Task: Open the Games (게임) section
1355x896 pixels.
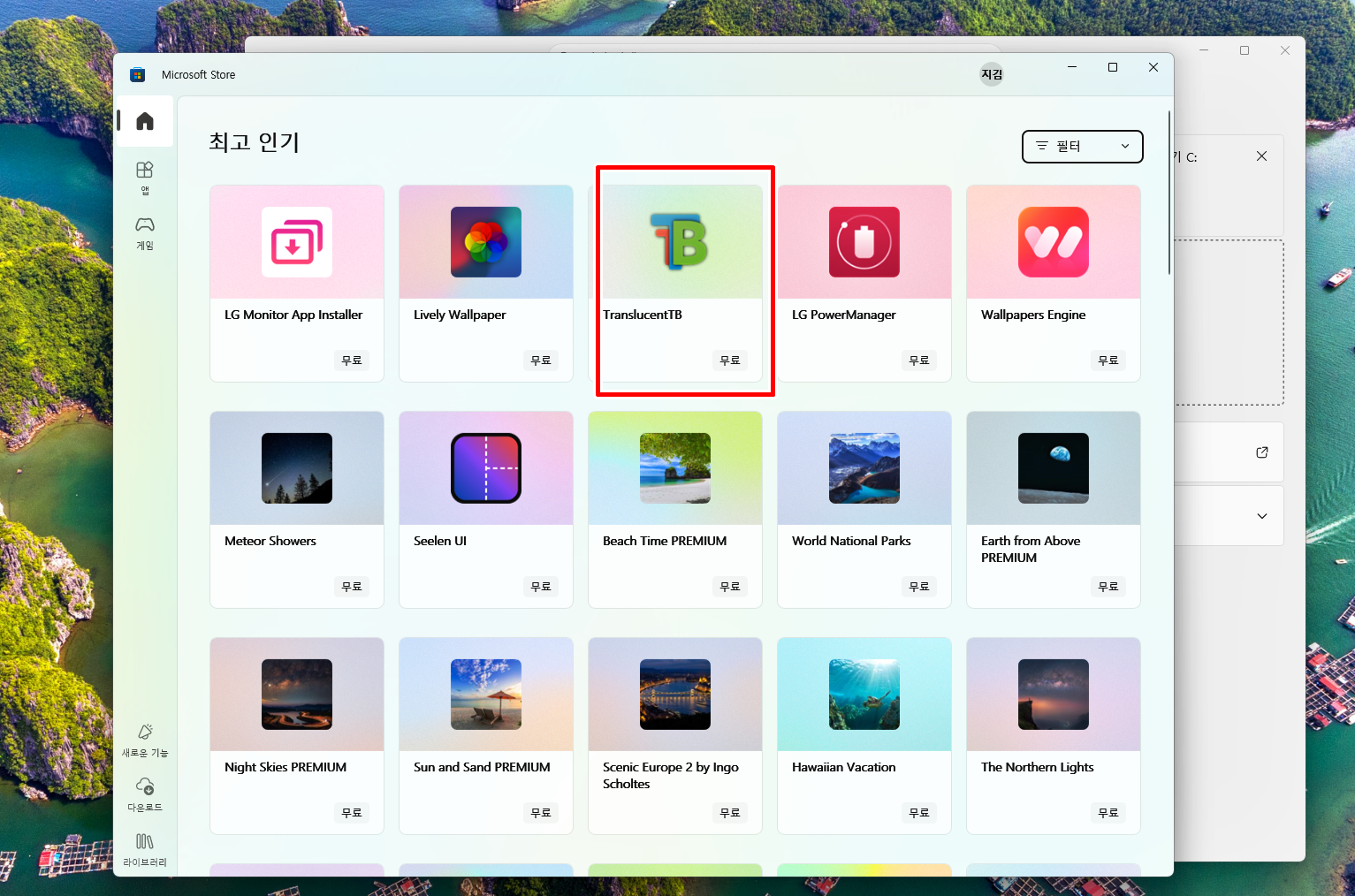Action: tap(145, 232)
